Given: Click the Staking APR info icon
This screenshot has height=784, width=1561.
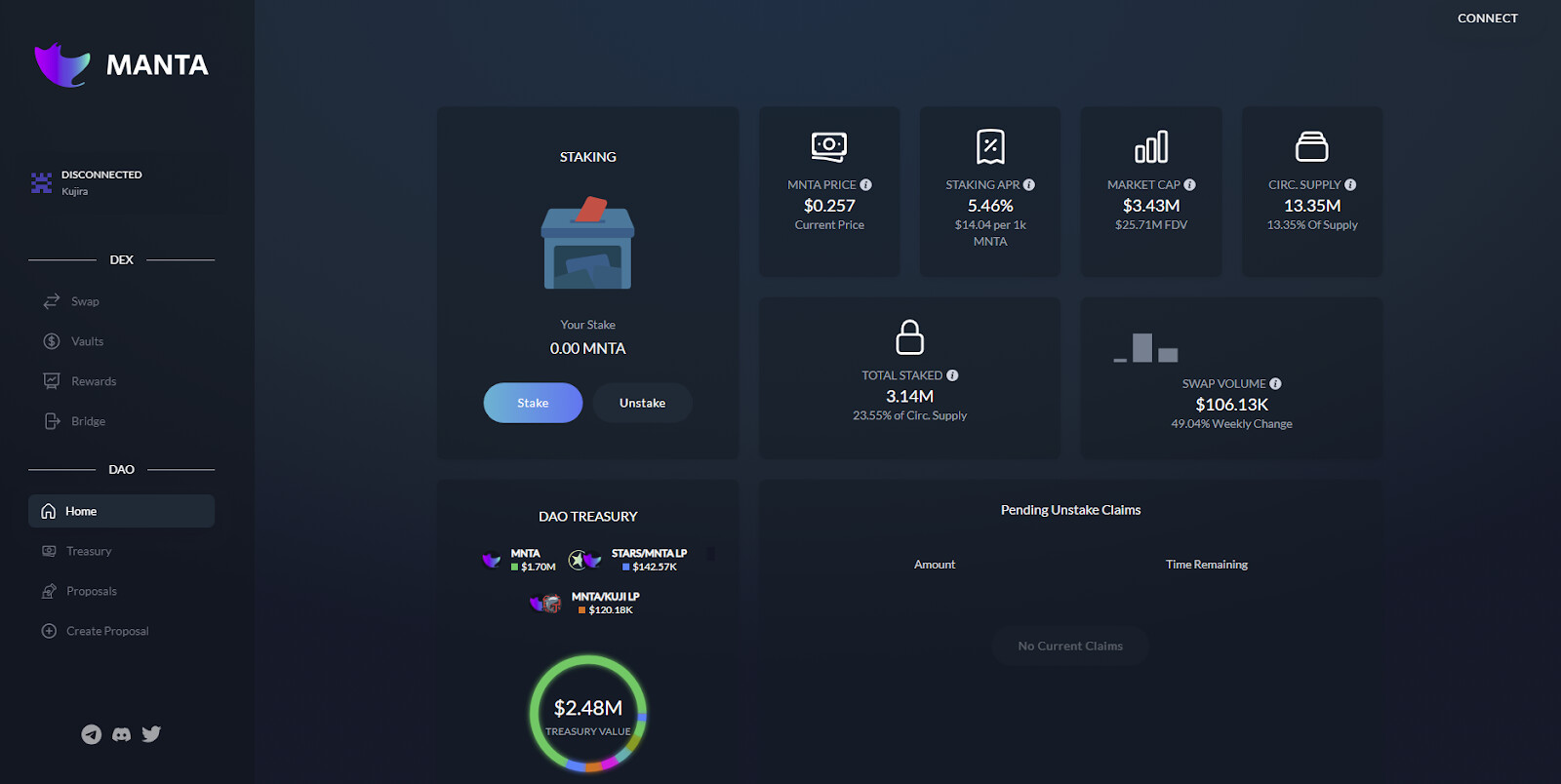Looking at the screenshot, I should [x=1029, y=185].
